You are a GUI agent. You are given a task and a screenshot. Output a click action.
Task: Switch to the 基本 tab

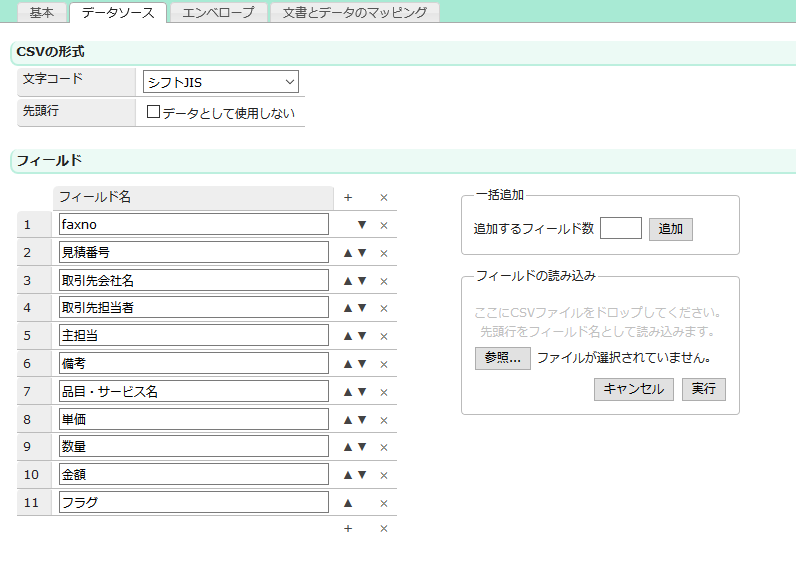click(42, 13)
